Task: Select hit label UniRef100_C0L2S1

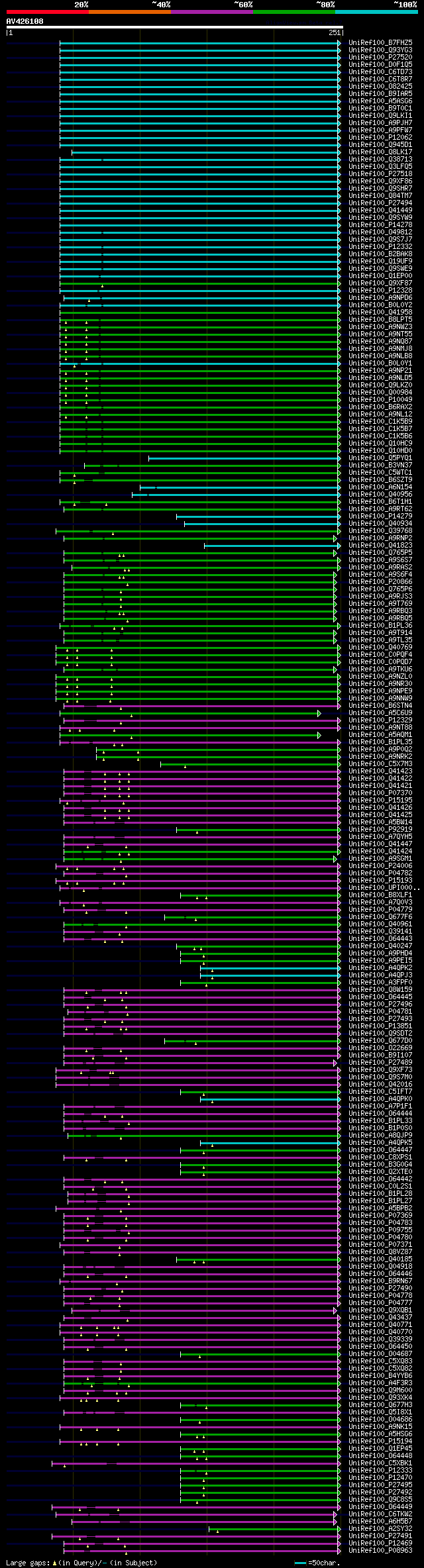Action: pos(380,1186)
